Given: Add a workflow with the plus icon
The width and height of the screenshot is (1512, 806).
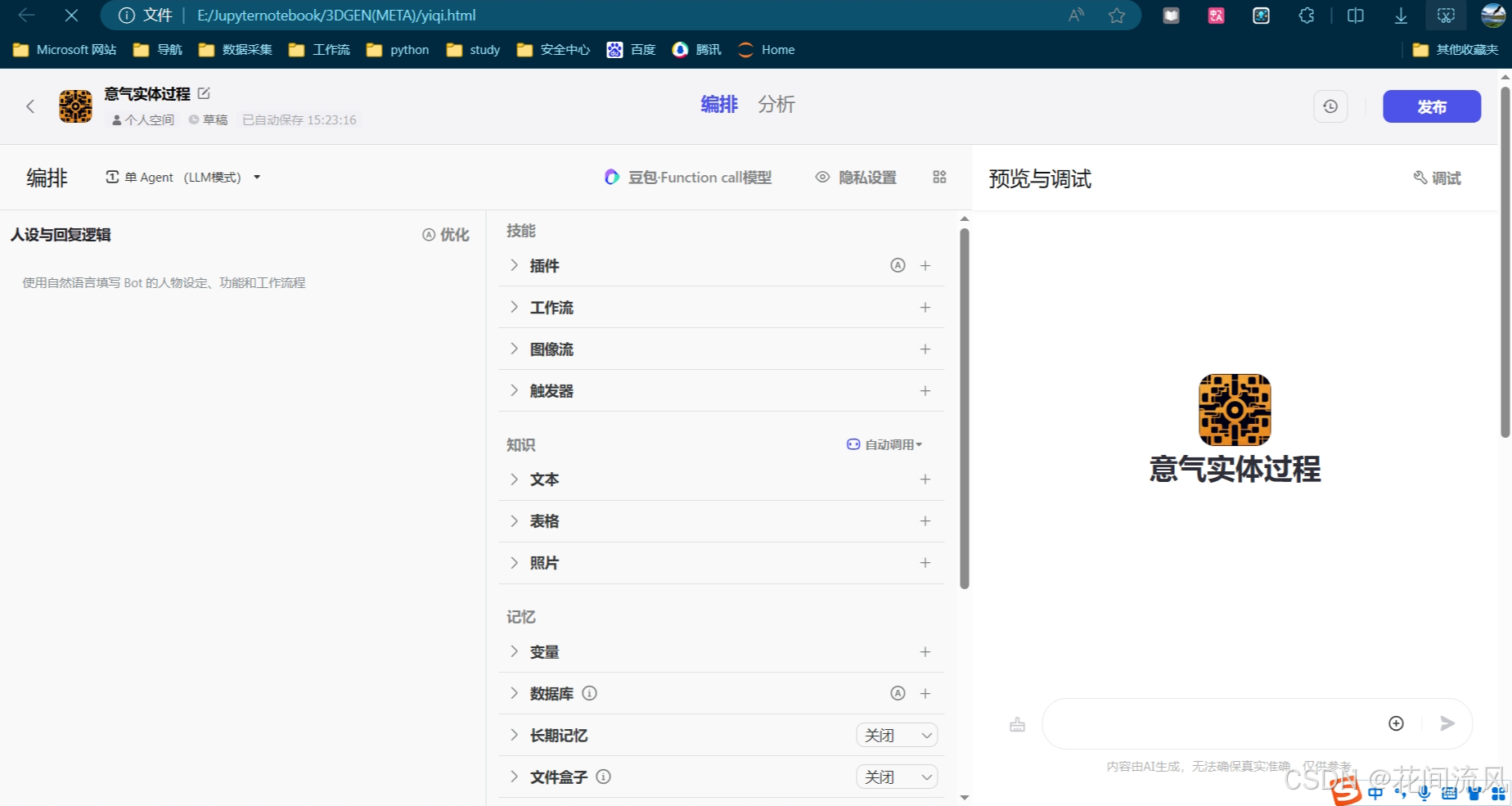Looking at the screenshot, I should point(925,307).
